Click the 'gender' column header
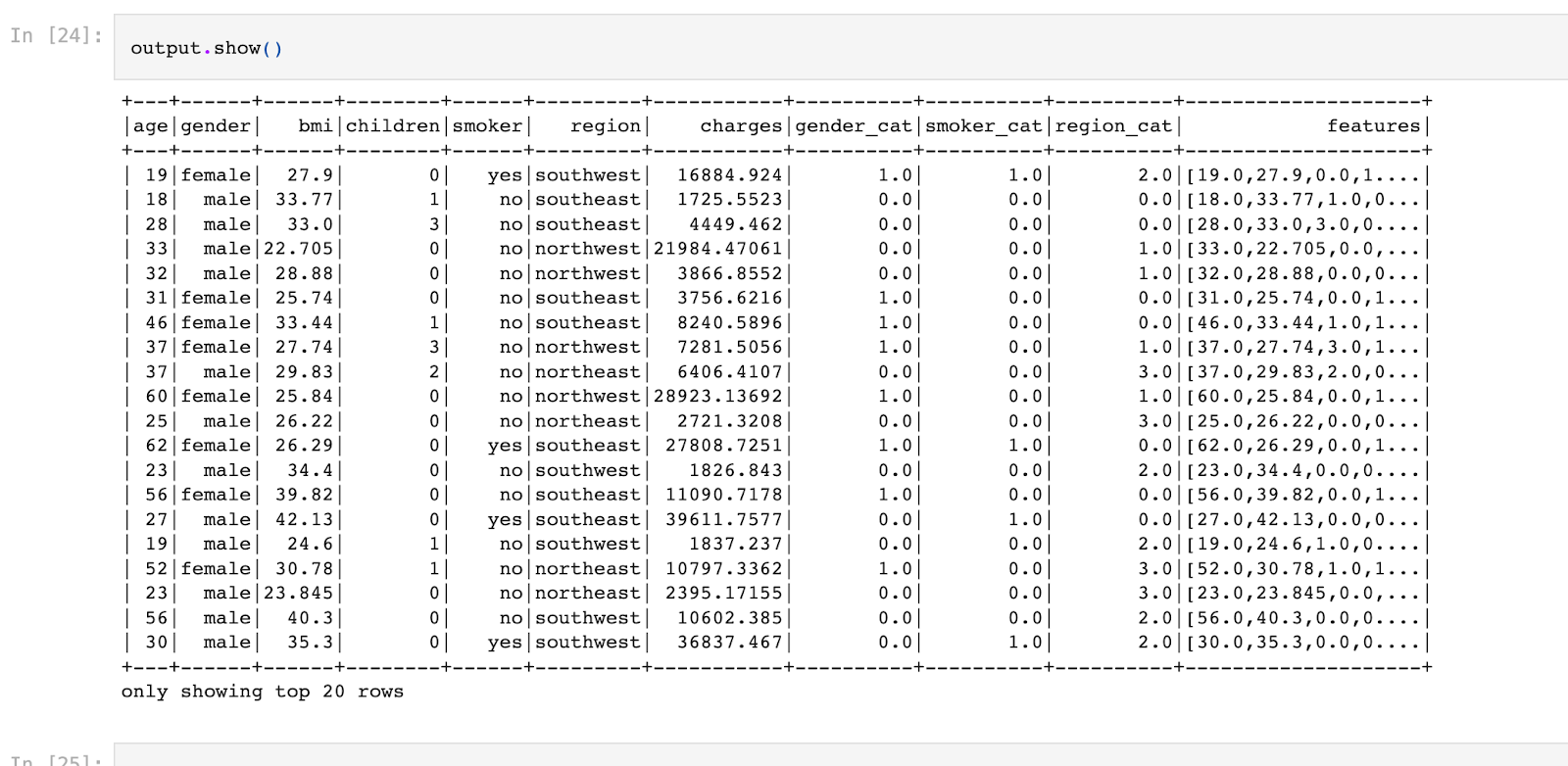The width and height of the screenshot is (1568, 766). click(x=216, y=126)
